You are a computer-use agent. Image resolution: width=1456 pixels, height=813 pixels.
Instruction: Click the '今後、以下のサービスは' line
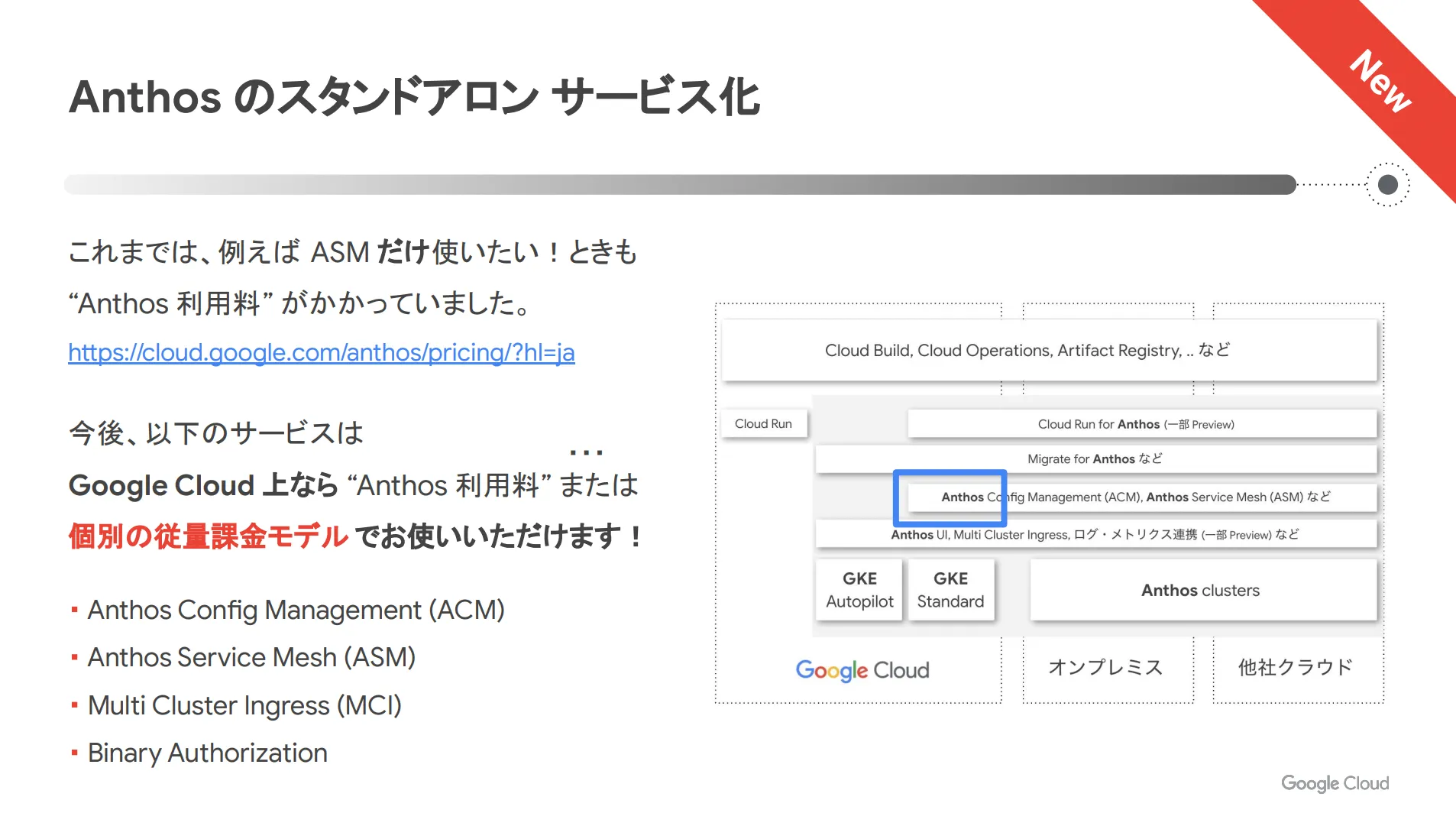pyautogui.click(x=215, y=433)
